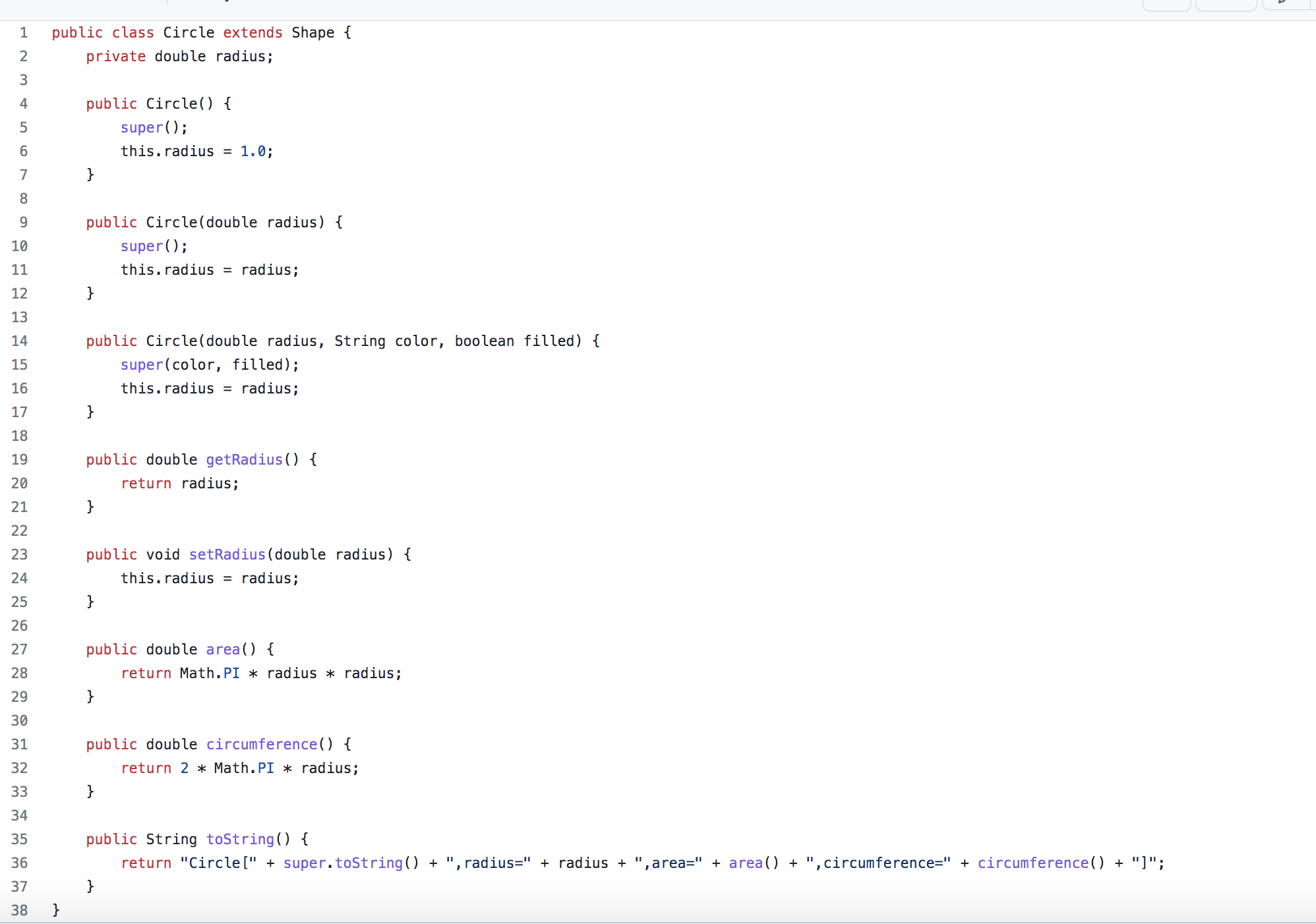This screenshot has width=1316, height=924.
Task: Click the area method declaration name
Action: click(x=223, y=650)
